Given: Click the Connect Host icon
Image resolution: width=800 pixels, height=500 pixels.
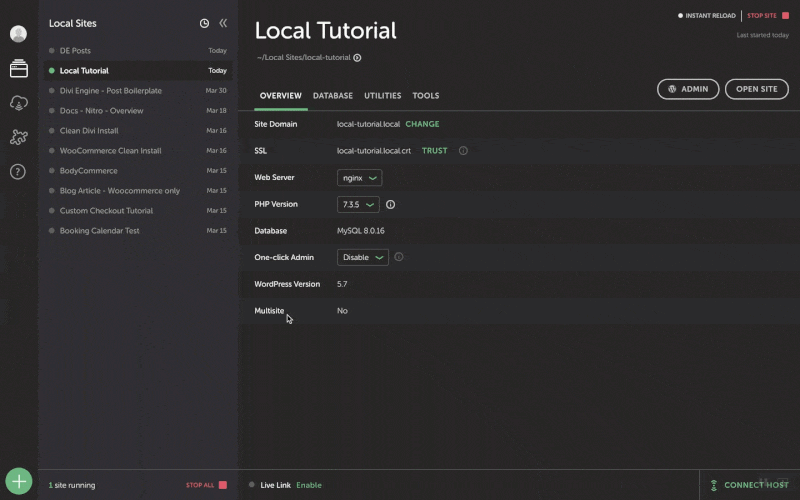Looking at the screenshot, I should point(714,485).
